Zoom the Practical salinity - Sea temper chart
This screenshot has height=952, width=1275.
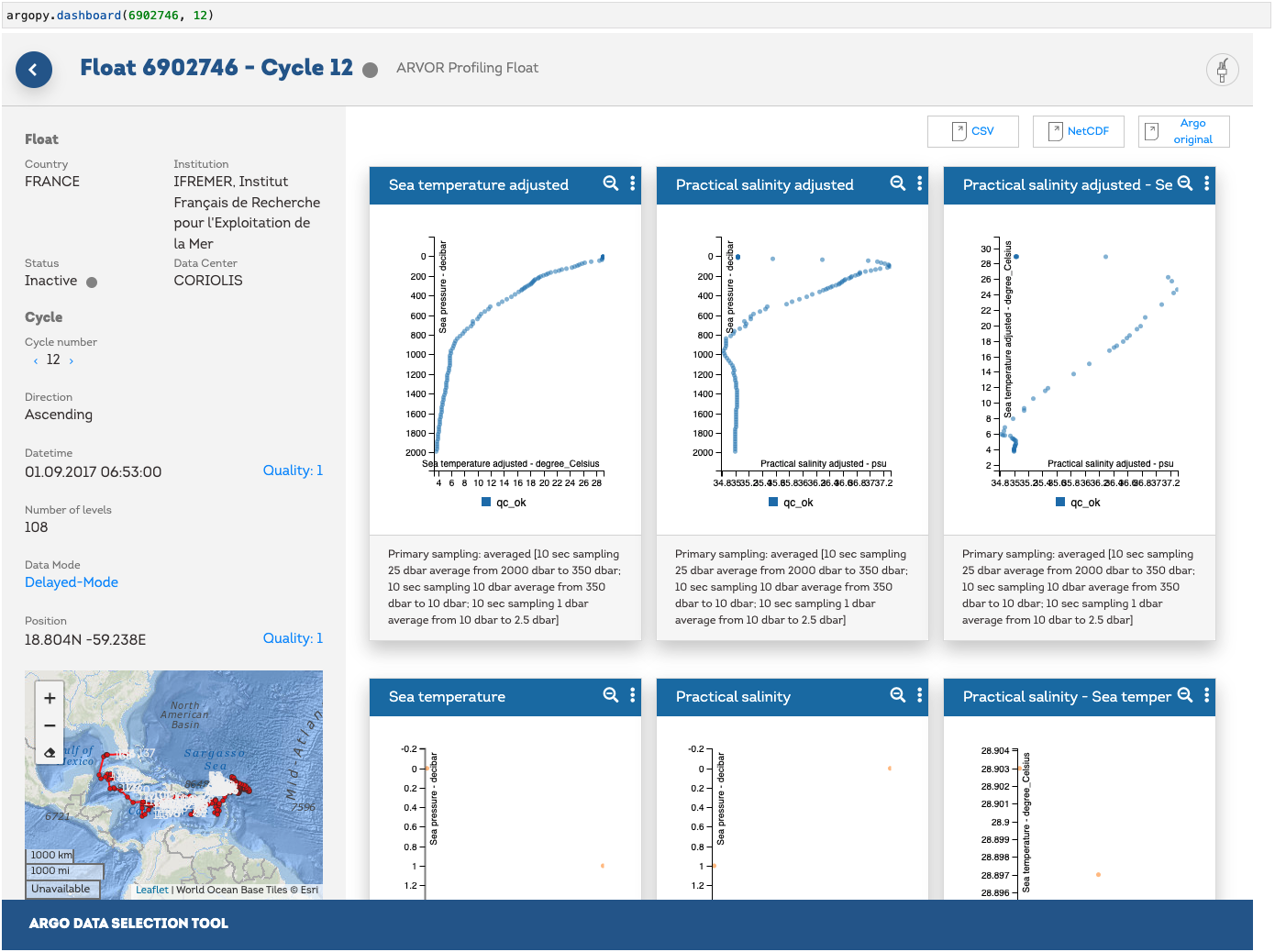coord(1185,695)
